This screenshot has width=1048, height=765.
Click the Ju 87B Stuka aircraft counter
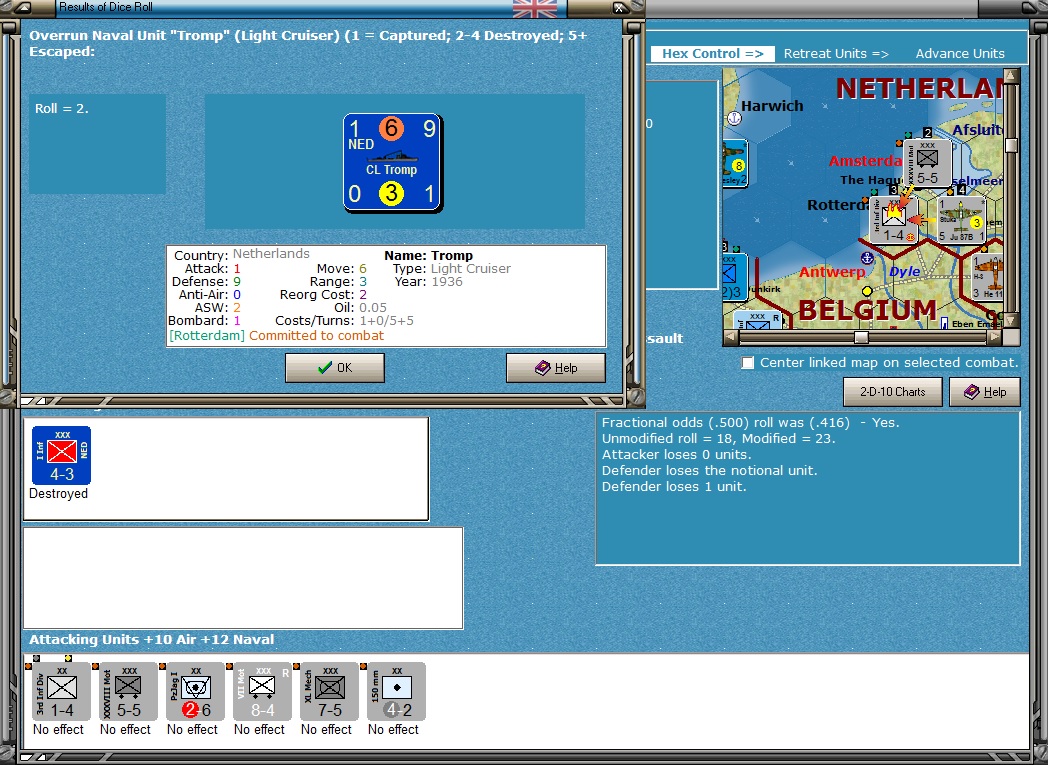tap(961, 220)
